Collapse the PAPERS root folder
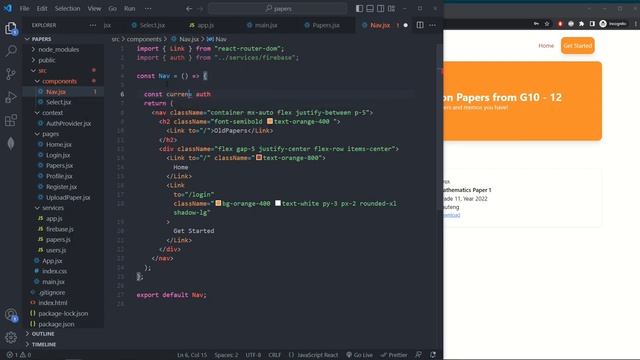Image resolution: width=640 pixels, height=360 pixels. coord(41,39)
